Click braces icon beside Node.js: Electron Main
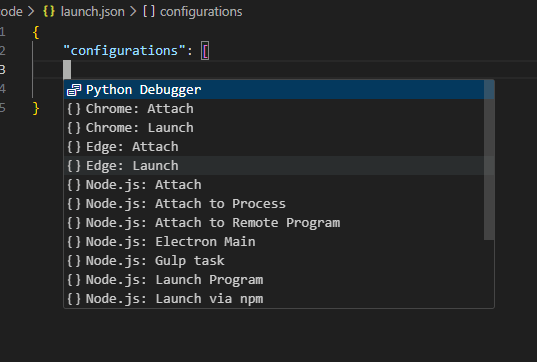Viewport: 537px width, 362px height. coord(74,242)
